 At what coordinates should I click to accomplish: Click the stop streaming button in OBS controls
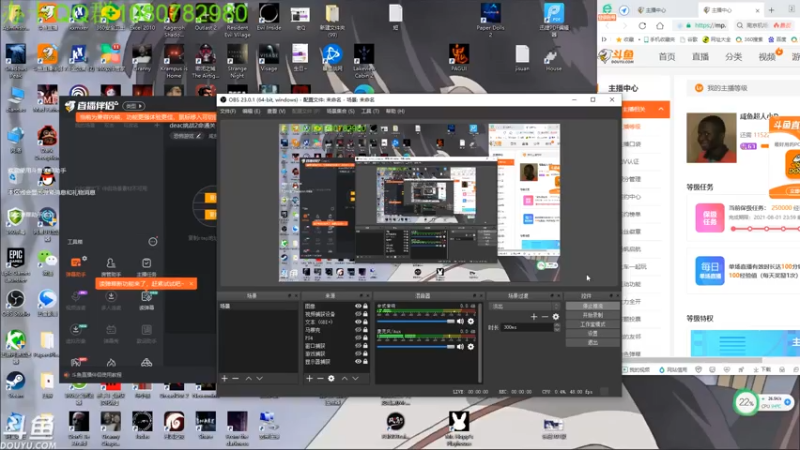[x=592, y=306]
